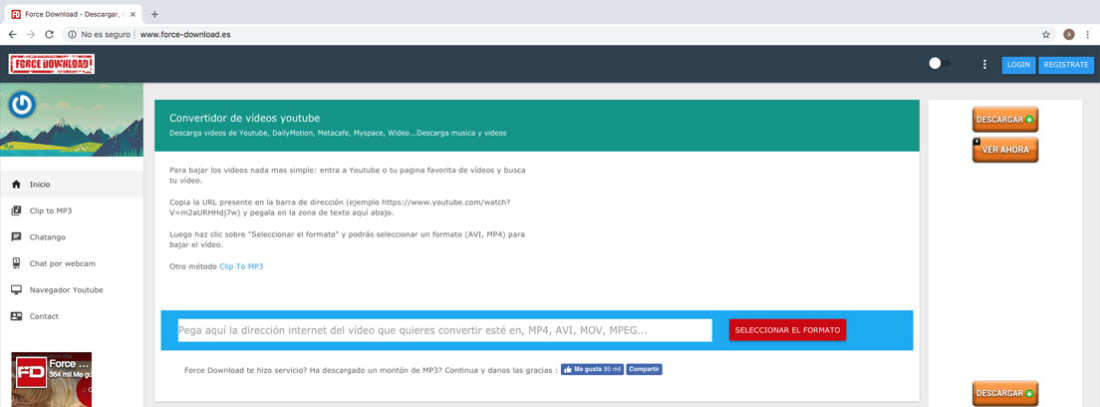The width and height of the screenshot is (1100, 407).
Task: Click the REGISTRATE button
Action: [1066, 65]
